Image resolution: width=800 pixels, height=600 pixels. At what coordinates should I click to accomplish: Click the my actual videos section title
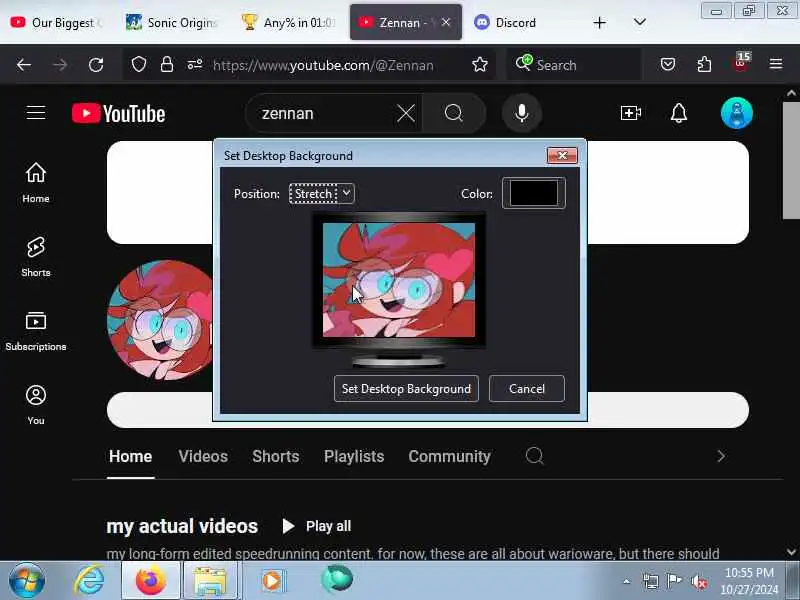182,526
